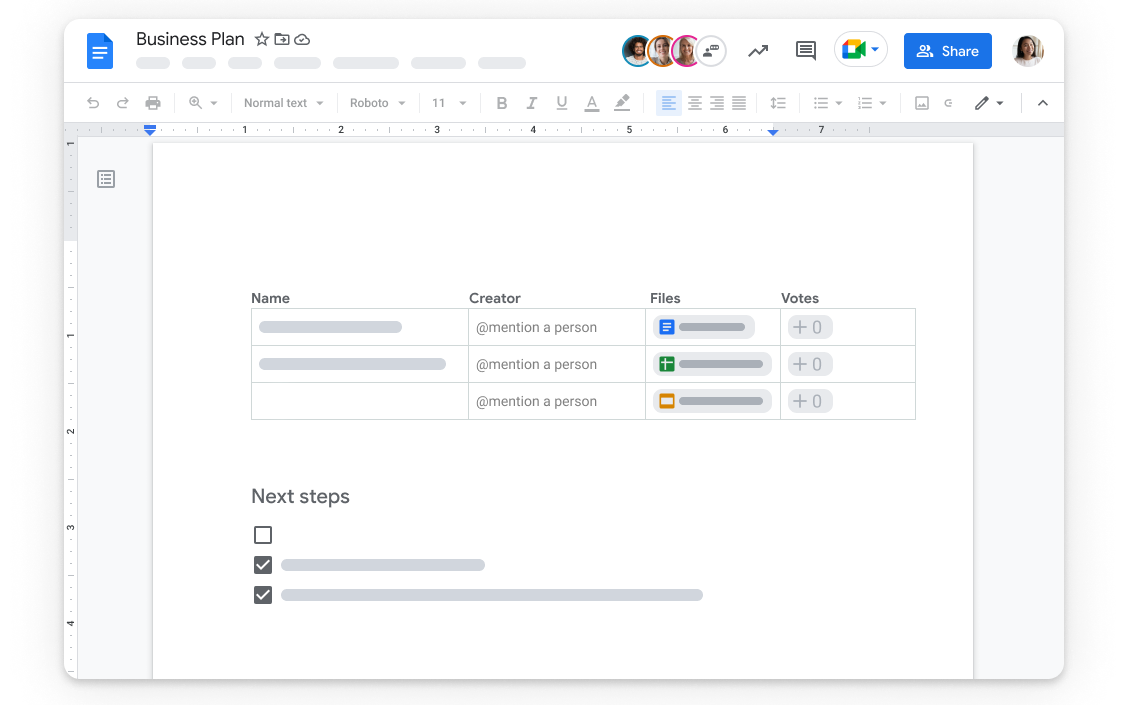Expand the Google Meet dropdown arrow

tap(877, 50)
